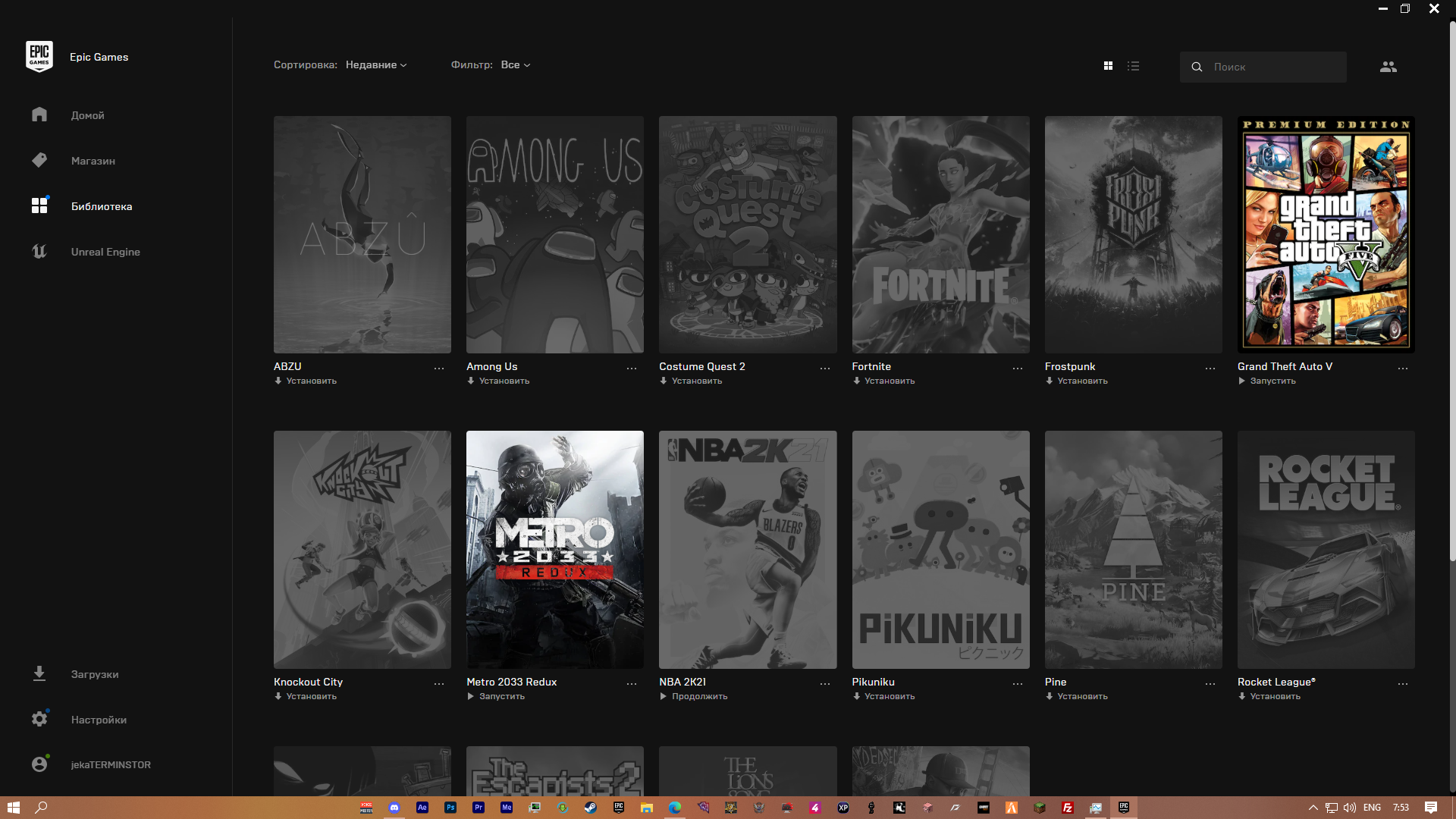Image resolution: width=1456 pixels, height=819 pixels.
Task: Open the NBA 2K21 three-dots menu
Action: point(825,684)
